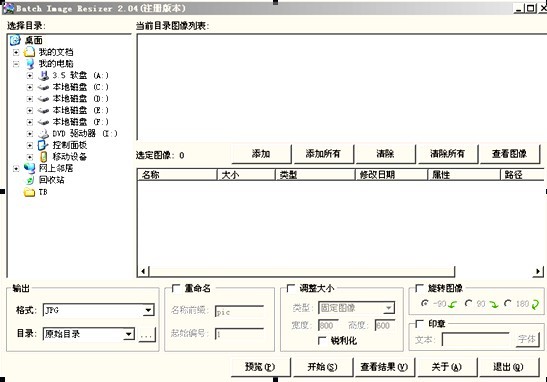Sort by the 大小 column header
The width and height of the screenshot is (547, 382).
click(246, 175)
